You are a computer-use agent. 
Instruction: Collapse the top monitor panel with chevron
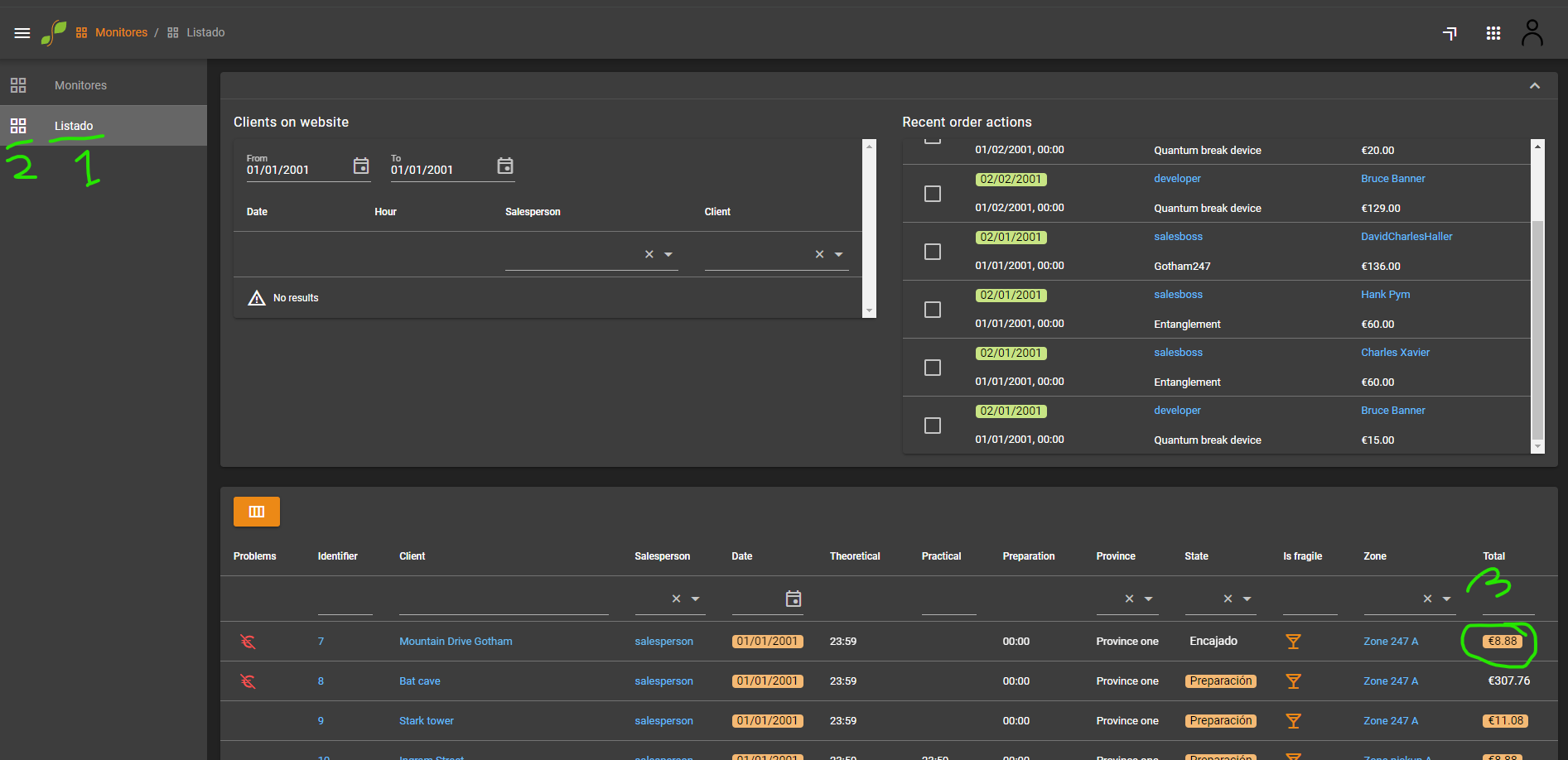point(1535,86)
